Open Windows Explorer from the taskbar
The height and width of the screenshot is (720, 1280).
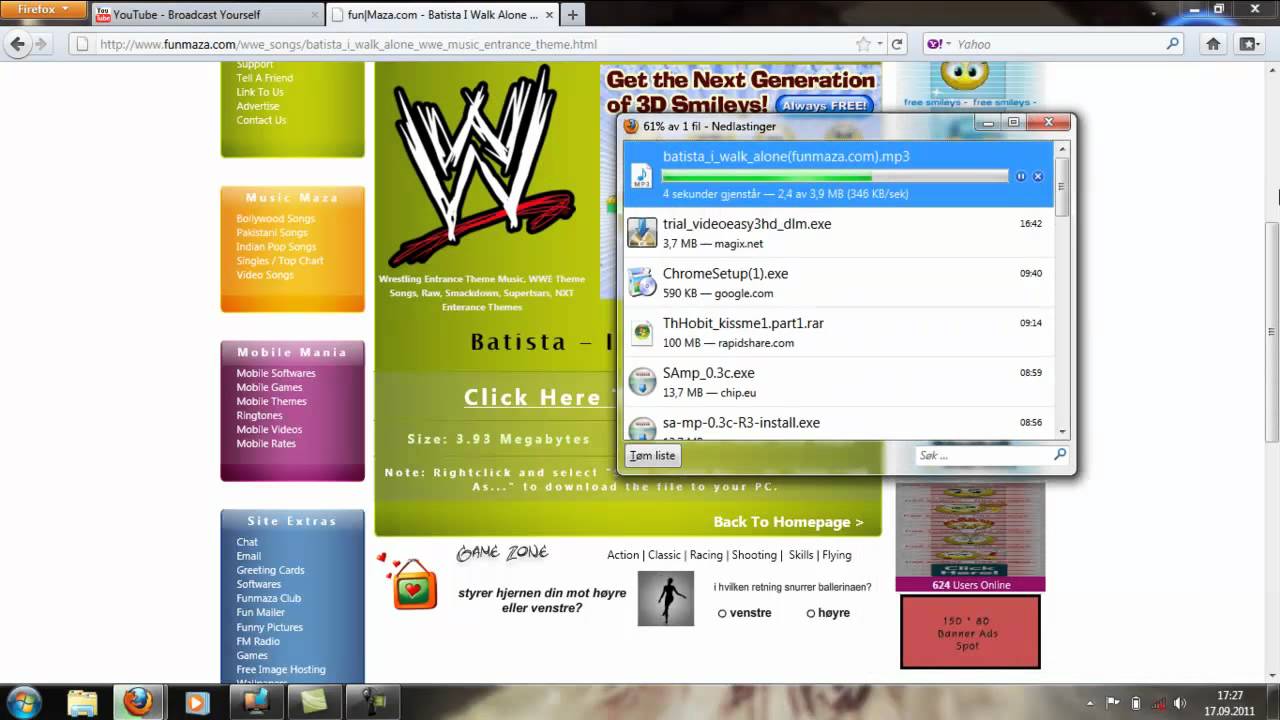tap(82, 702)
